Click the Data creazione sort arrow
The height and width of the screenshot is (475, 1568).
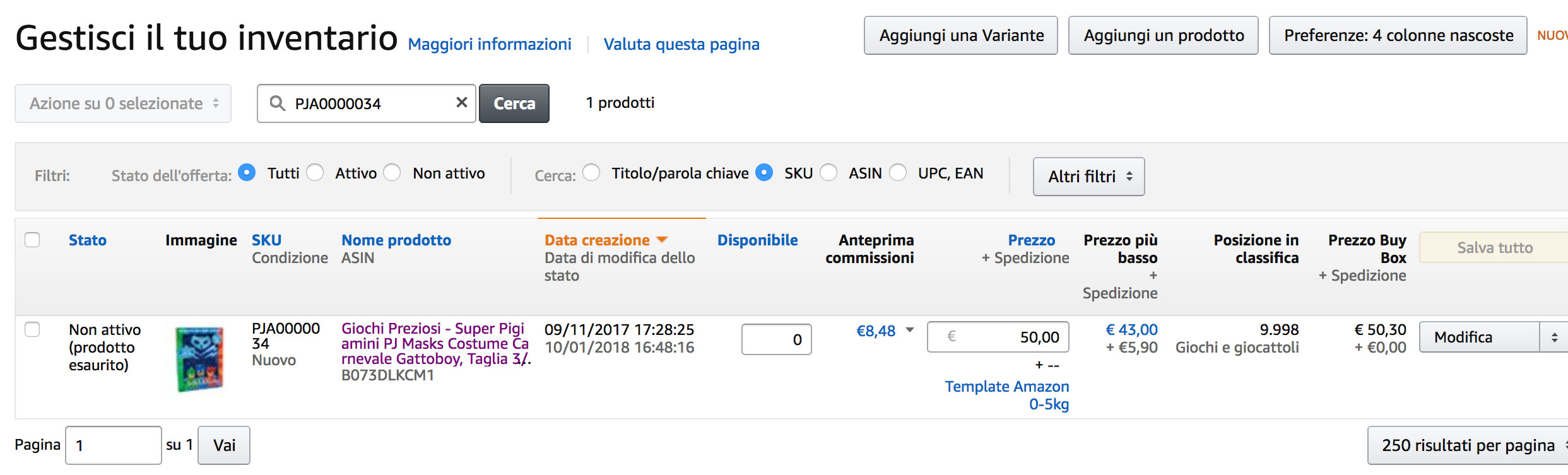click(x=662, y=240)
